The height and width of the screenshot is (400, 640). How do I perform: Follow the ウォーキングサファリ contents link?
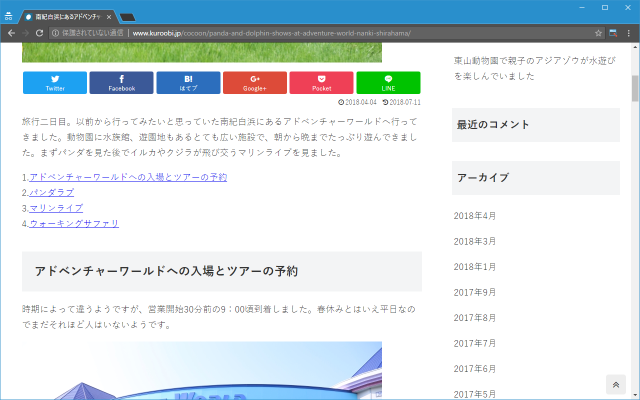point(74,223)
